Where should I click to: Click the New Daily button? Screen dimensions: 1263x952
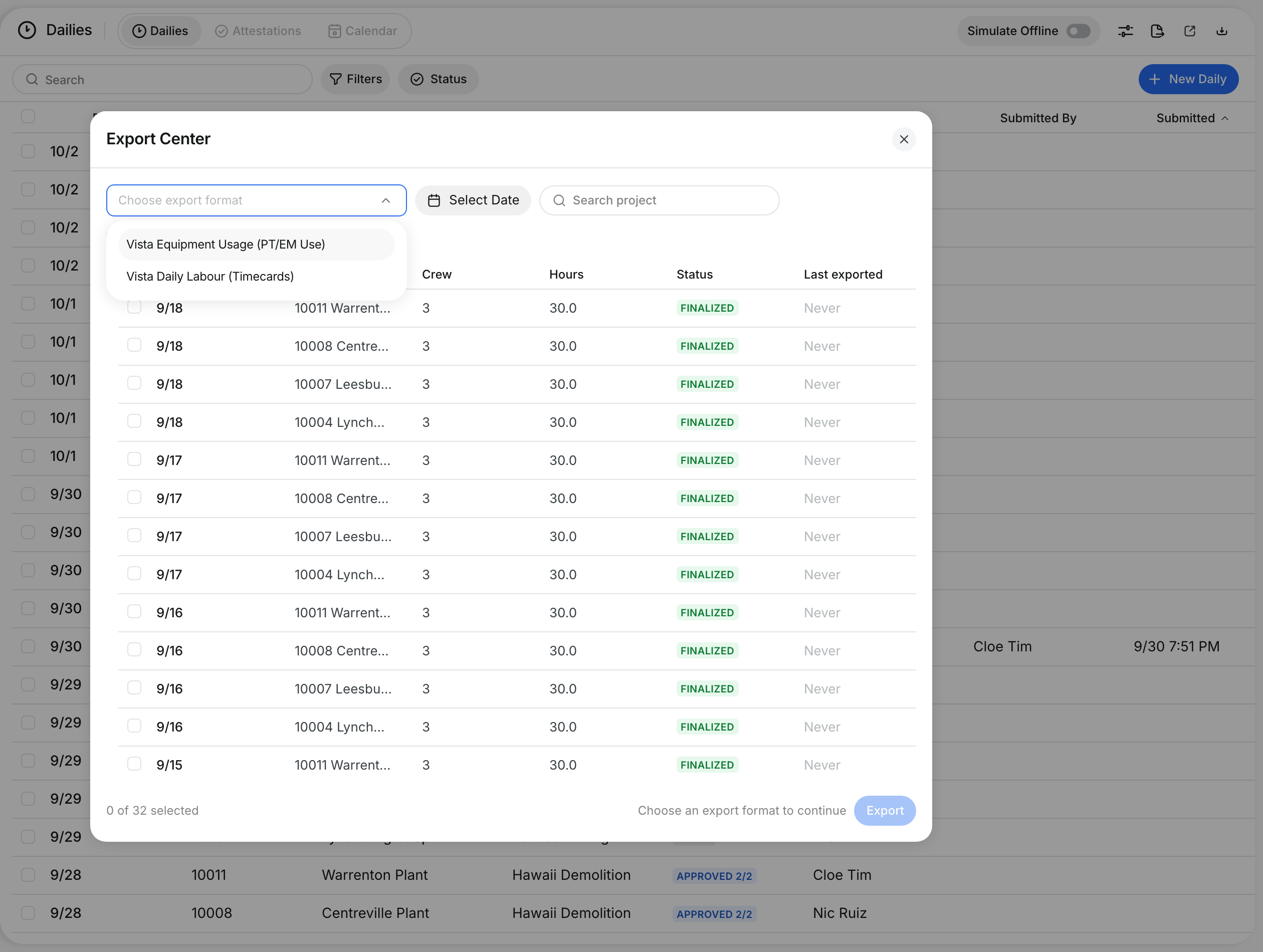(x=1188, y=79)
